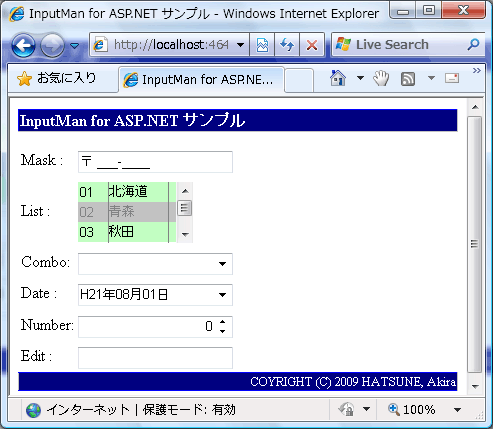
Task: Expand the Home button dropdown arrow
Action: pos(360,78)
